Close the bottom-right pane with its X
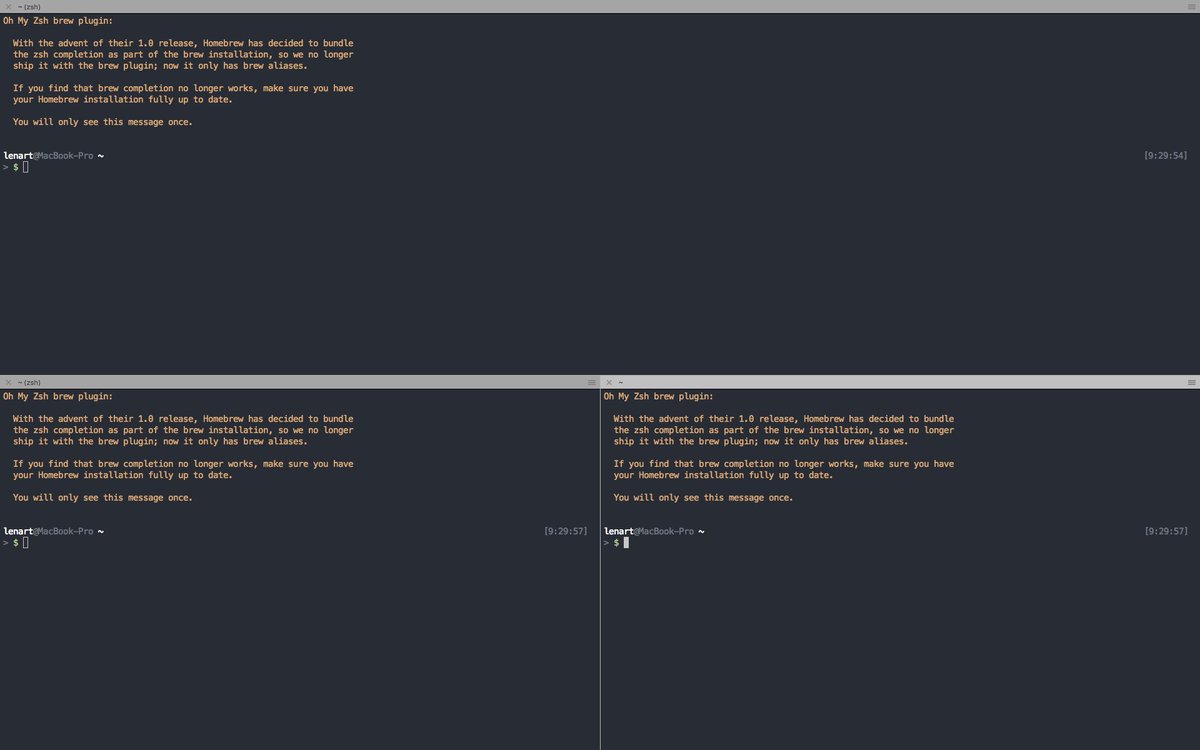 609,382
